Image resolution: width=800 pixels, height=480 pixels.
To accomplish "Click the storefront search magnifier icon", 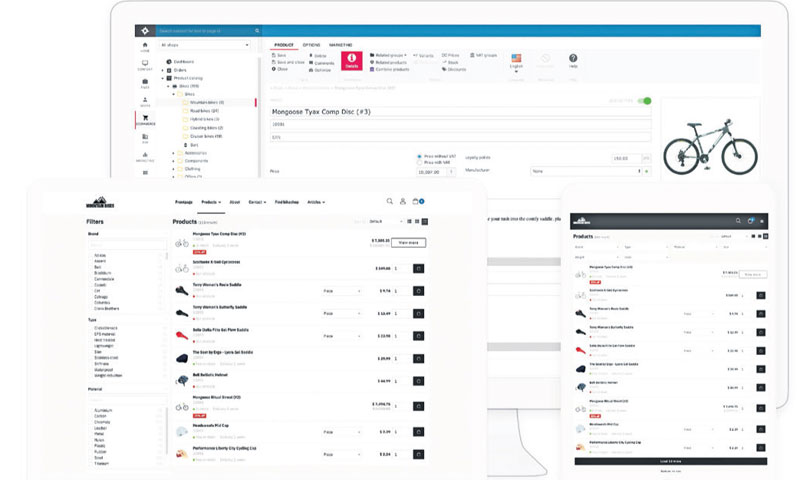I will pos(389,201).
